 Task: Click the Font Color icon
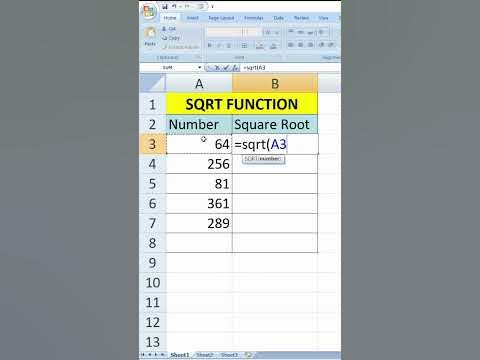click(273, 46)
